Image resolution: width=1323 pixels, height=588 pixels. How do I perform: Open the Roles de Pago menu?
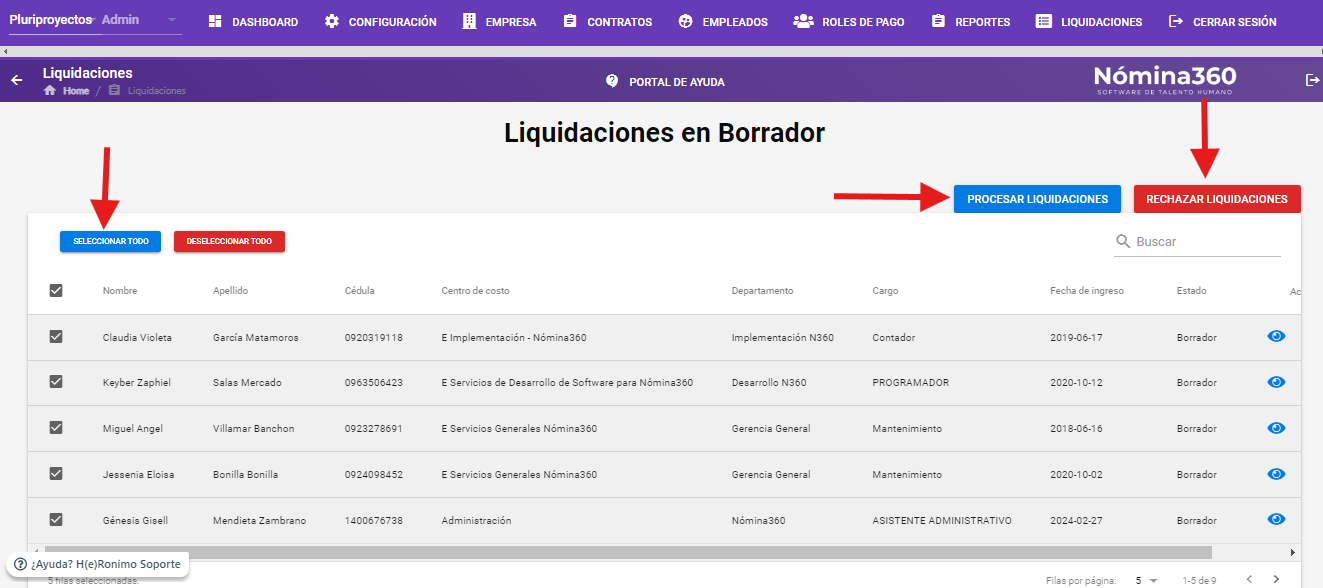(849, 21)
